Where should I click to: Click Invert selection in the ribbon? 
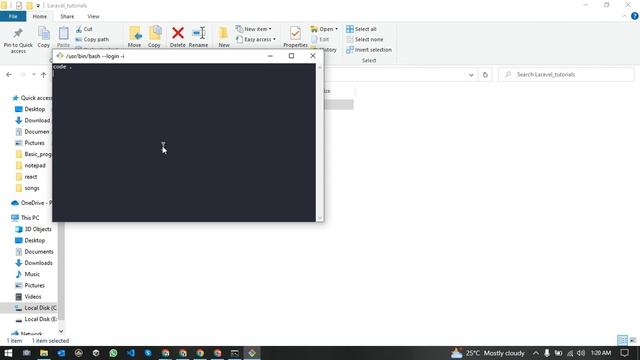tap(369, 49)
